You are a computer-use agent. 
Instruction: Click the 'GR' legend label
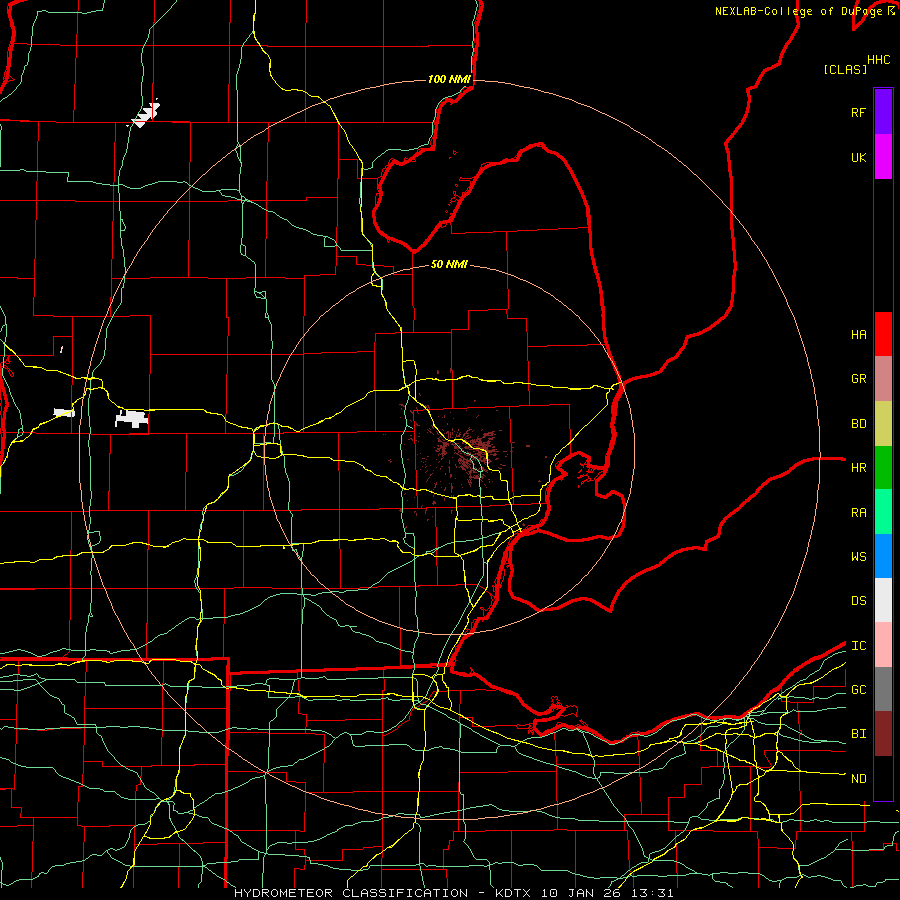click(858, 379)
